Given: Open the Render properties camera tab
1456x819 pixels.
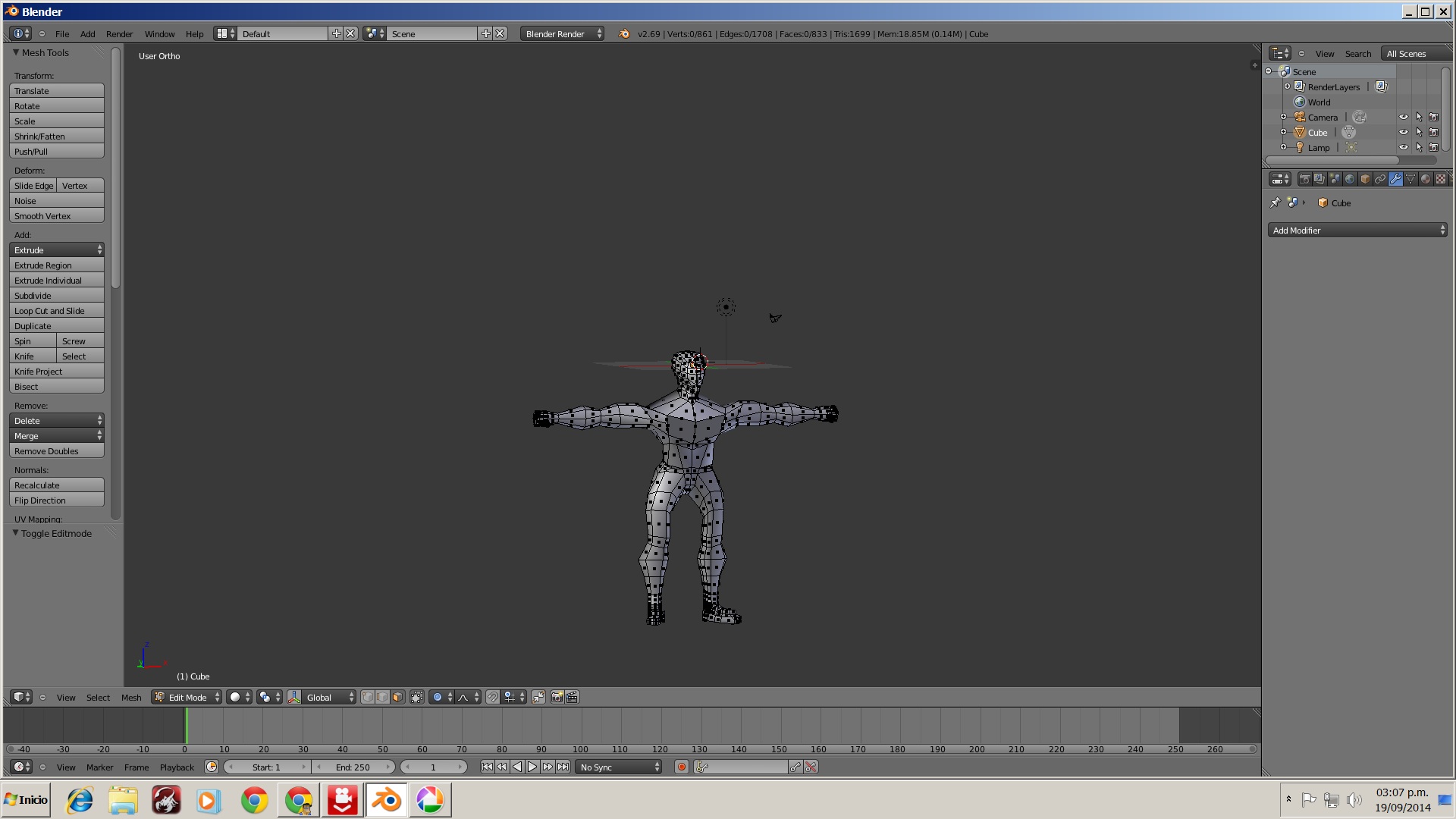Looking at the screenshot, I should pyautogui.click(x=1304, y=180).
